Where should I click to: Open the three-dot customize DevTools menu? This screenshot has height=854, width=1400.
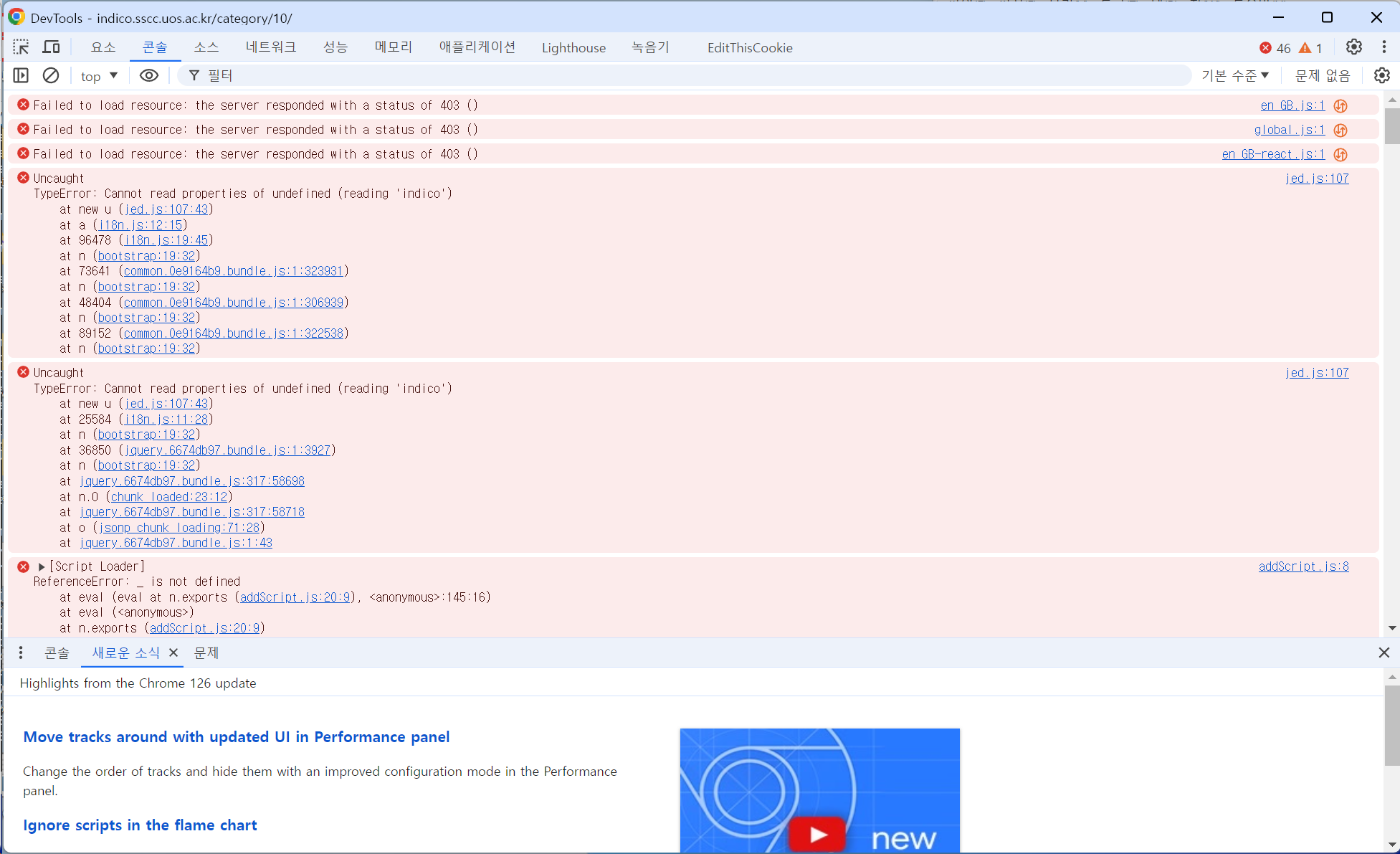point(1384,47)
